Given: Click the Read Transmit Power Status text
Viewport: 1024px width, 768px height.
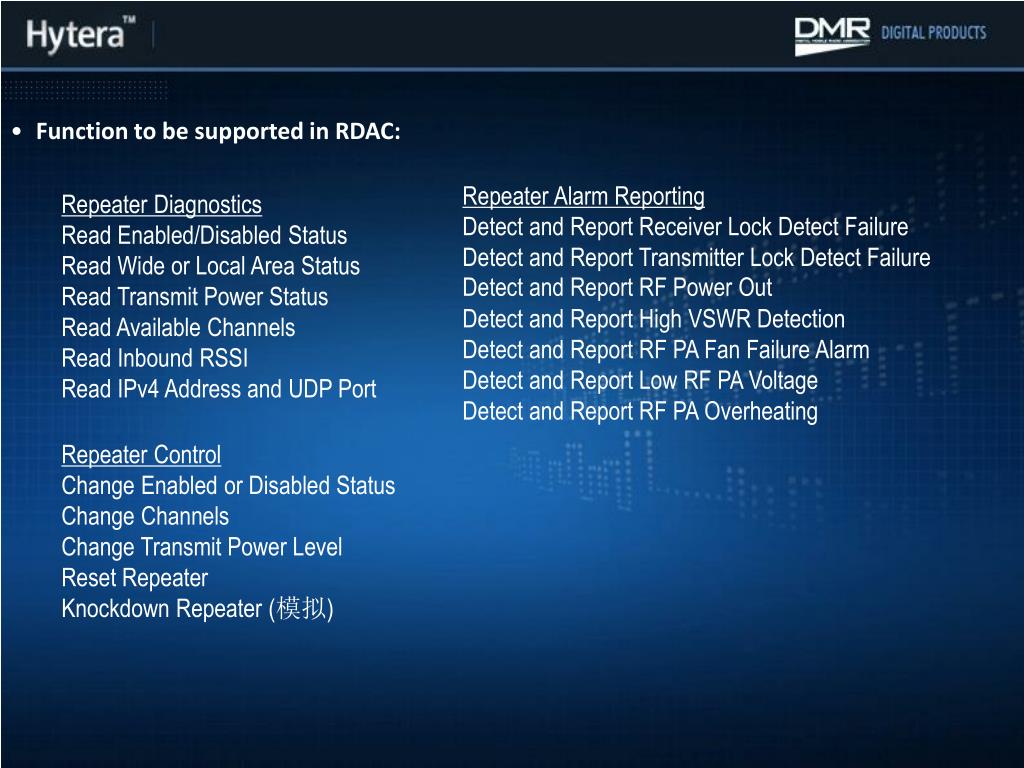Looking at the screenshot, I should 194,297.
